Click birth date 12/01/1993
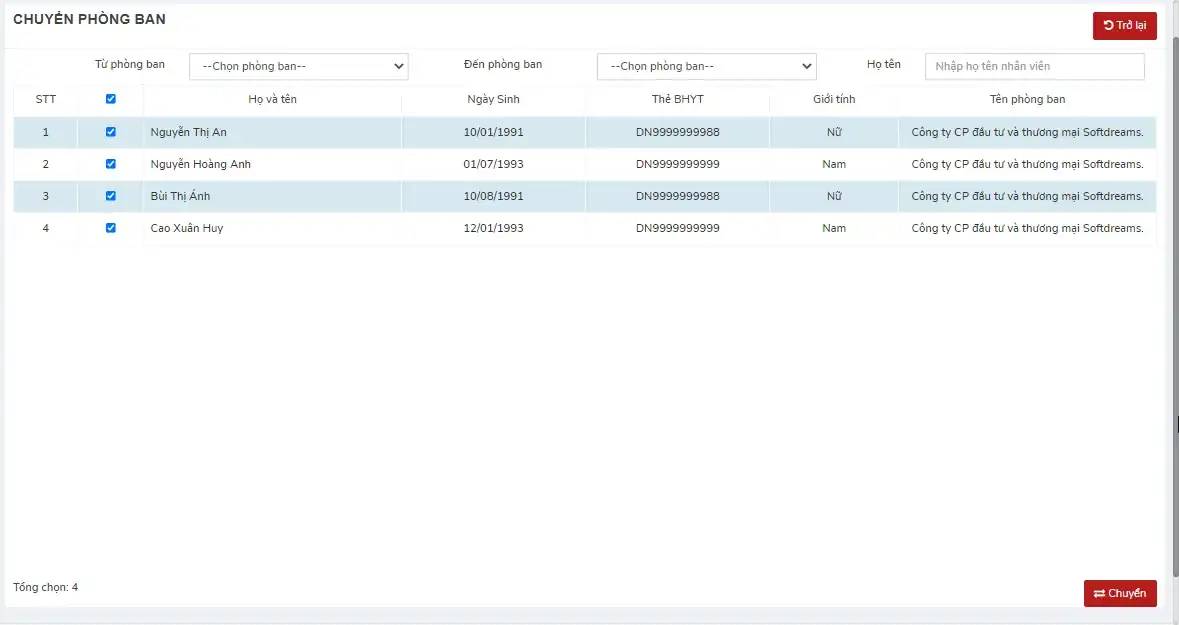 493,228
